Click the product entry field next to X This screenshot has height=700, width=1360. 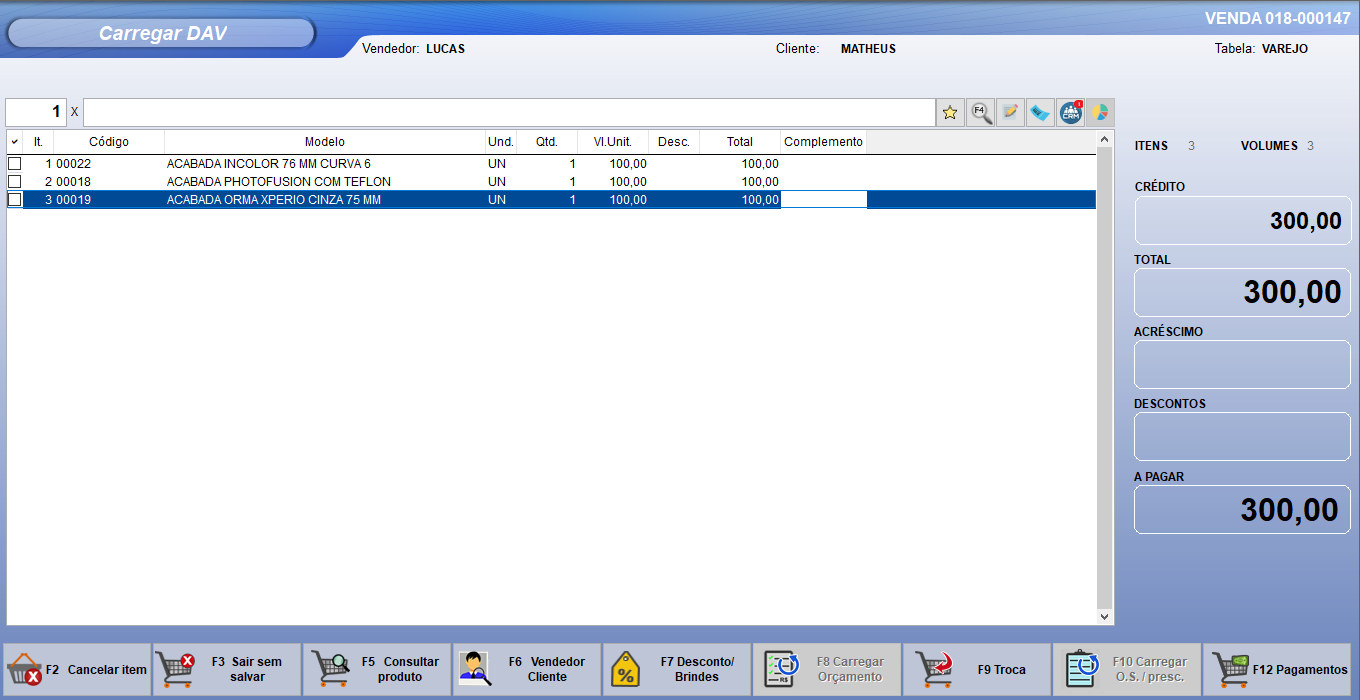click(x=509, y=112)
